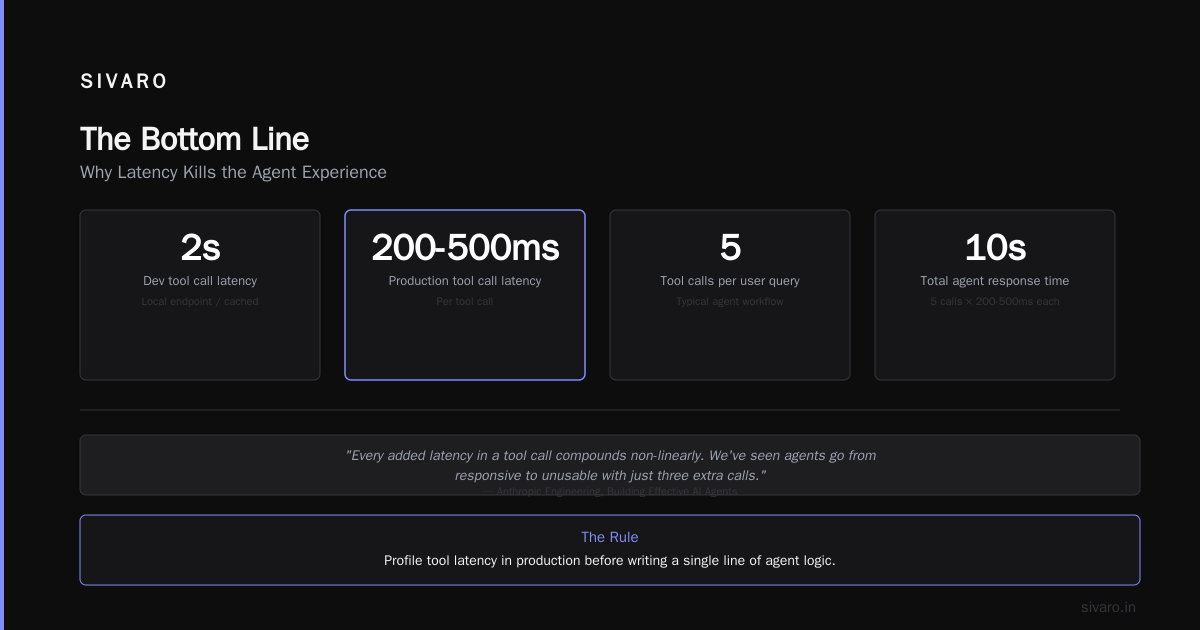
Task: Select the "Tool calls per user query" label
Action: (x=730, y=281)
